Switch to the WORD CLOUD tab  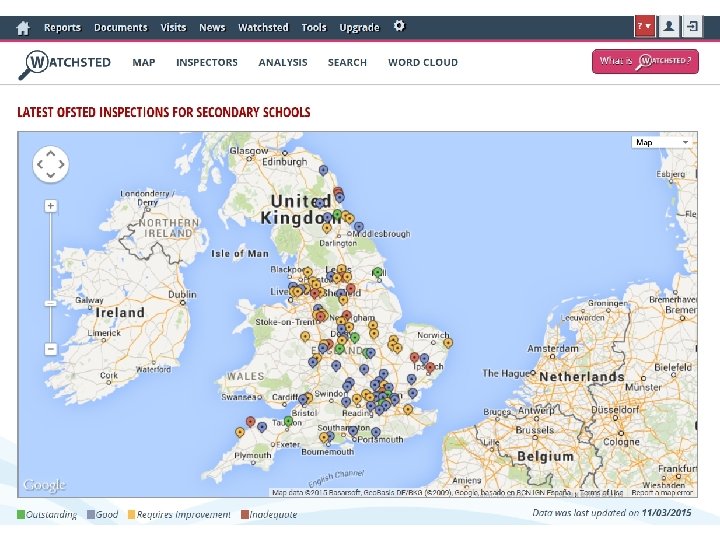(x=423, y=62)
